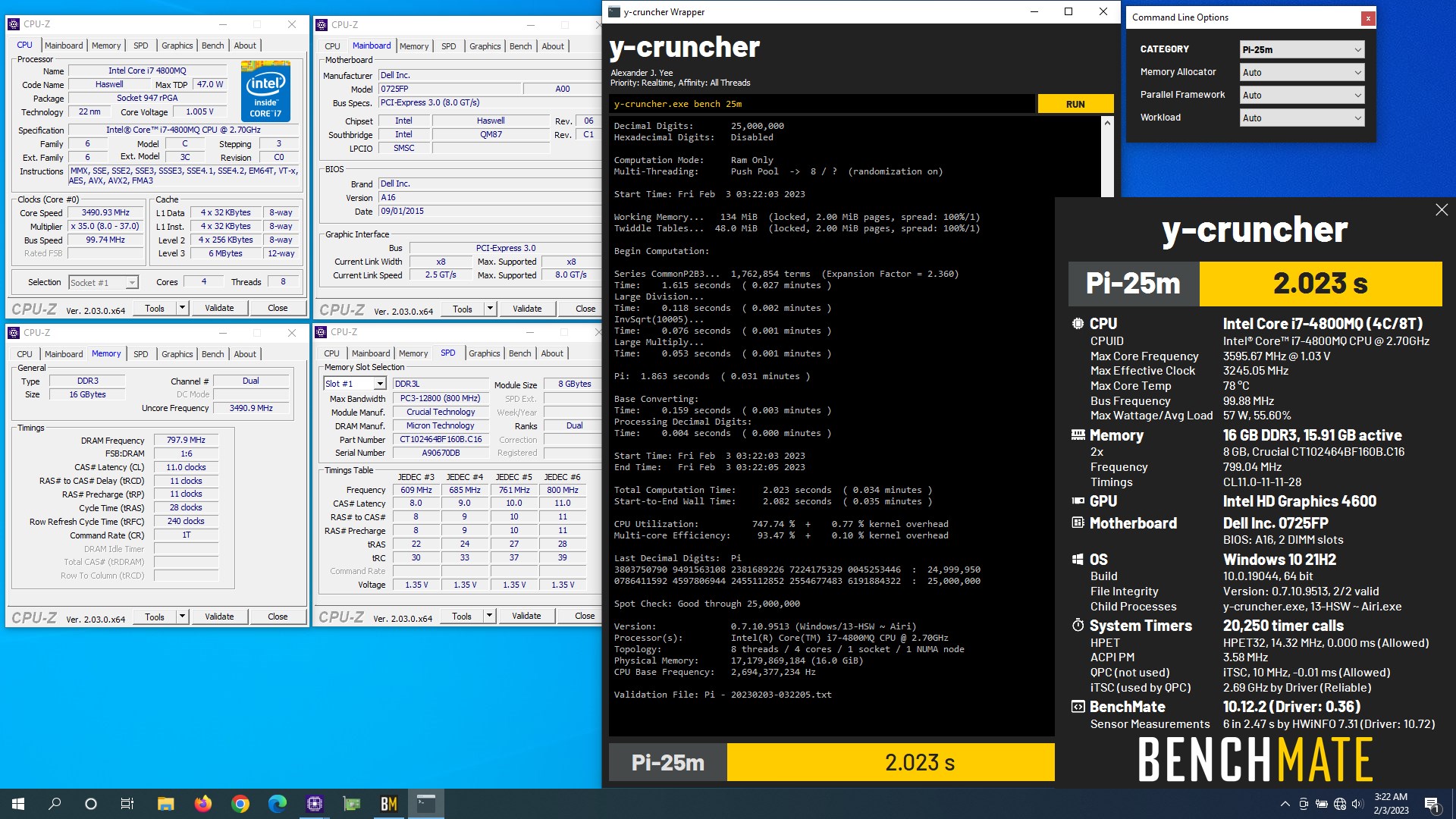This screenshot has width=1456, height=819.
Task: Click Close button in Memory CPU-Z window
Action: click(x=278, y=617)
